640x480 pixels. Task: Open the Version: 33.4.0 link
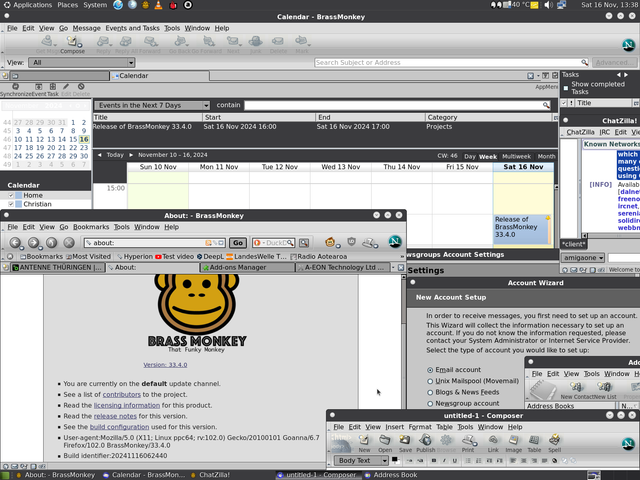[165, 365]
